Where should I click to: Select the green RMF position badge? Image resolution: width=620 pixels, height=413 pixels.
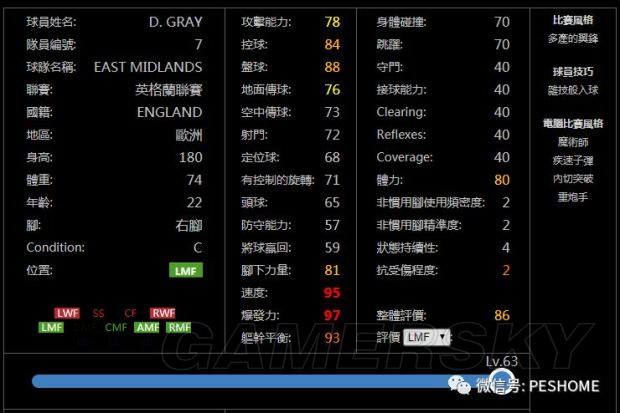(x=179, y=327)
